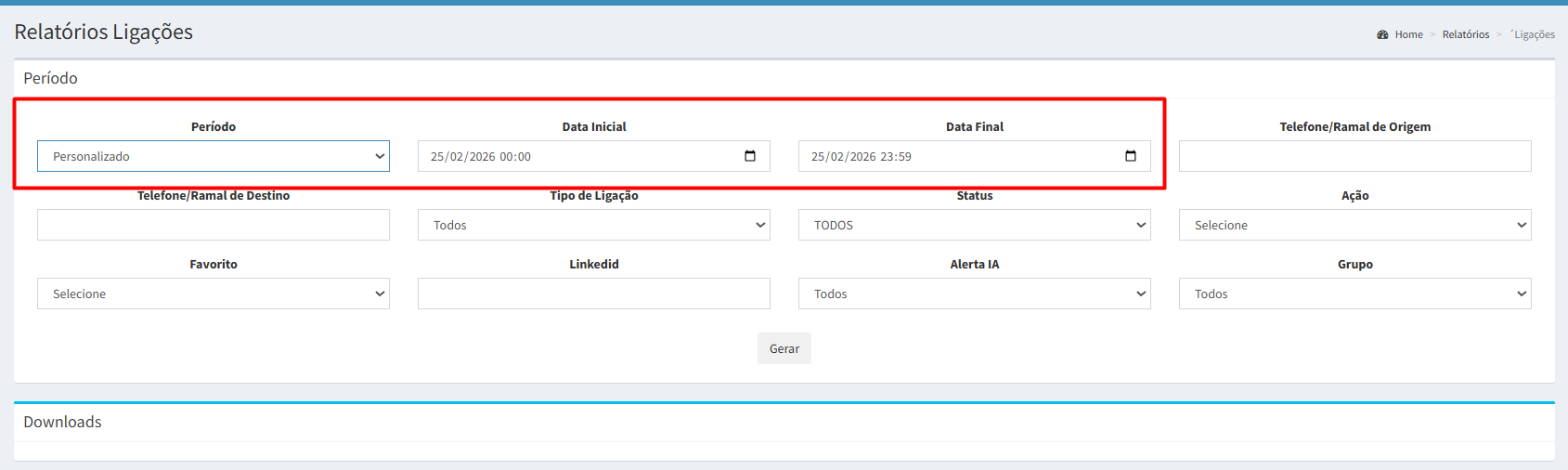Click the Gerar button

pyautogui.click(x=784, y=348)
